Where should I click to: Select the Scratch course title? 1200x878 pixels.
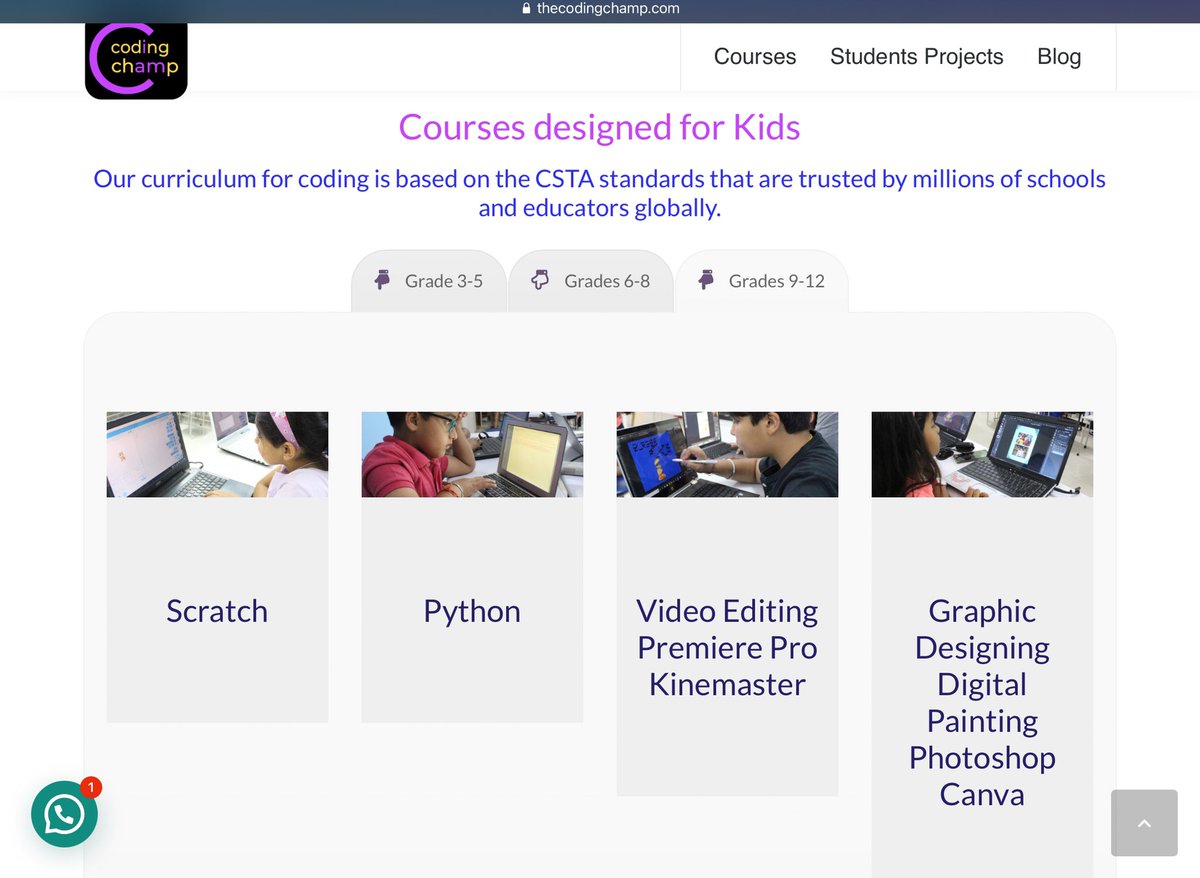217,611
